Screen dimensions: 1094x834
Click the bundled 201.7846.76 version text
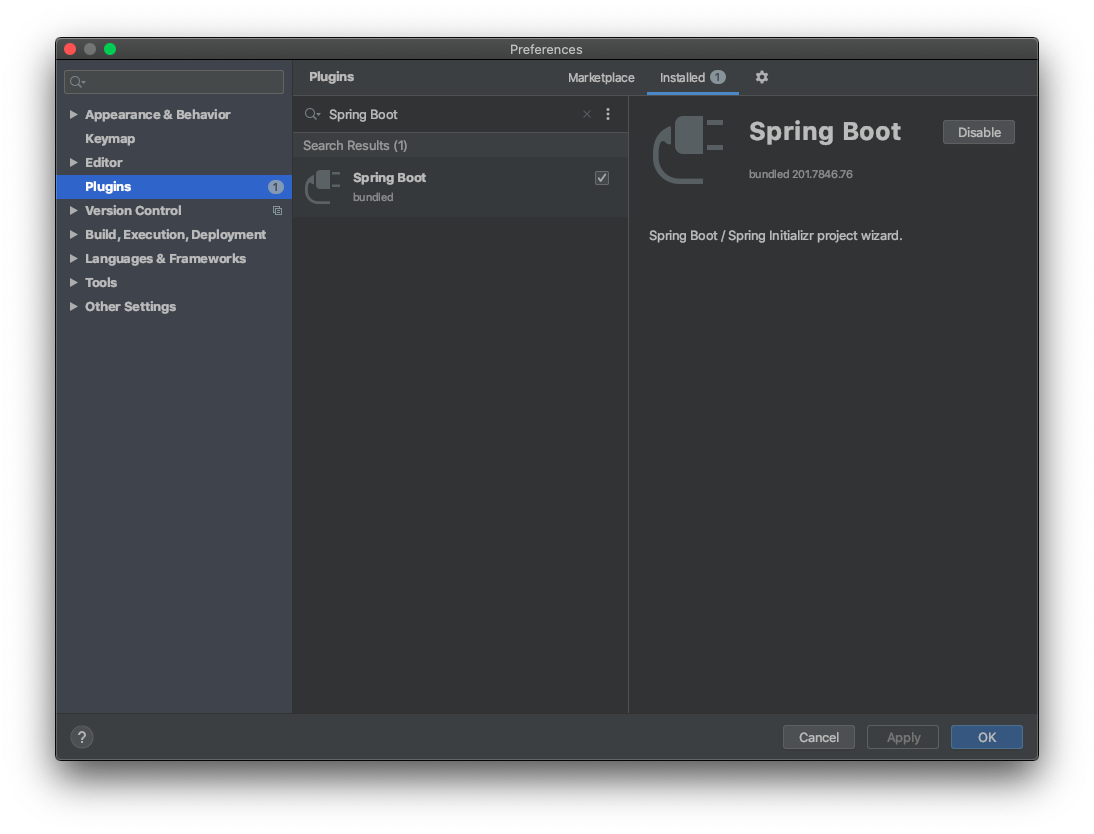[800, 174]
